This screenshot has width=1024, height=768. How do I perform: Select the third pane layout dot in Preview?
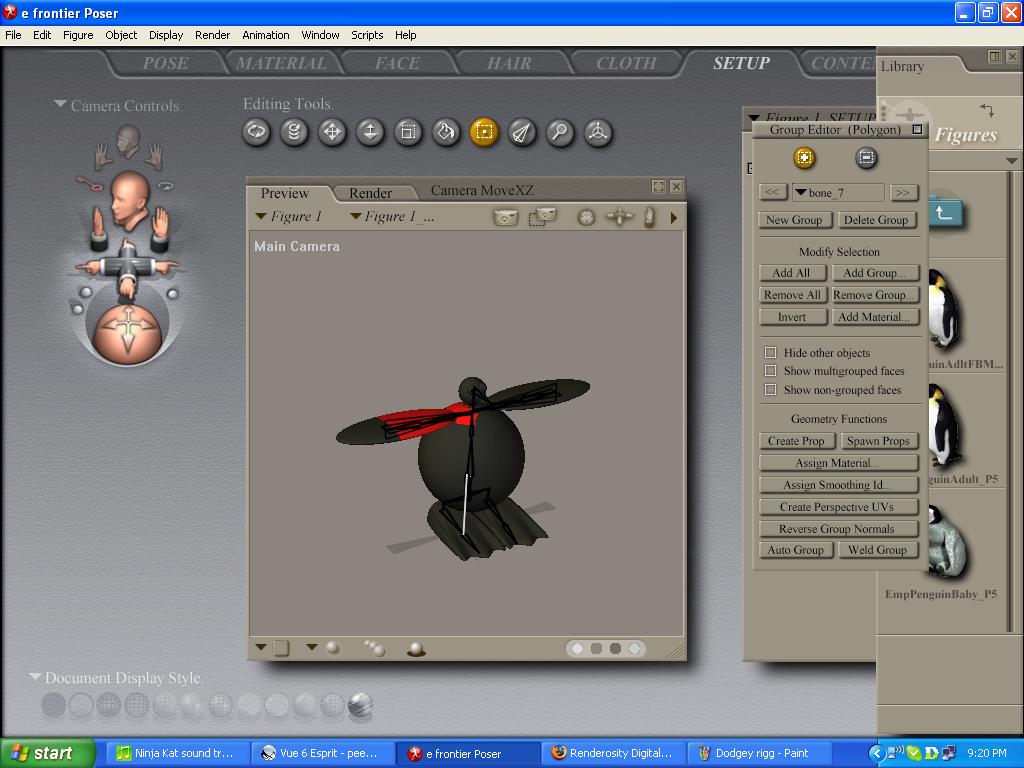pos(615,648)
